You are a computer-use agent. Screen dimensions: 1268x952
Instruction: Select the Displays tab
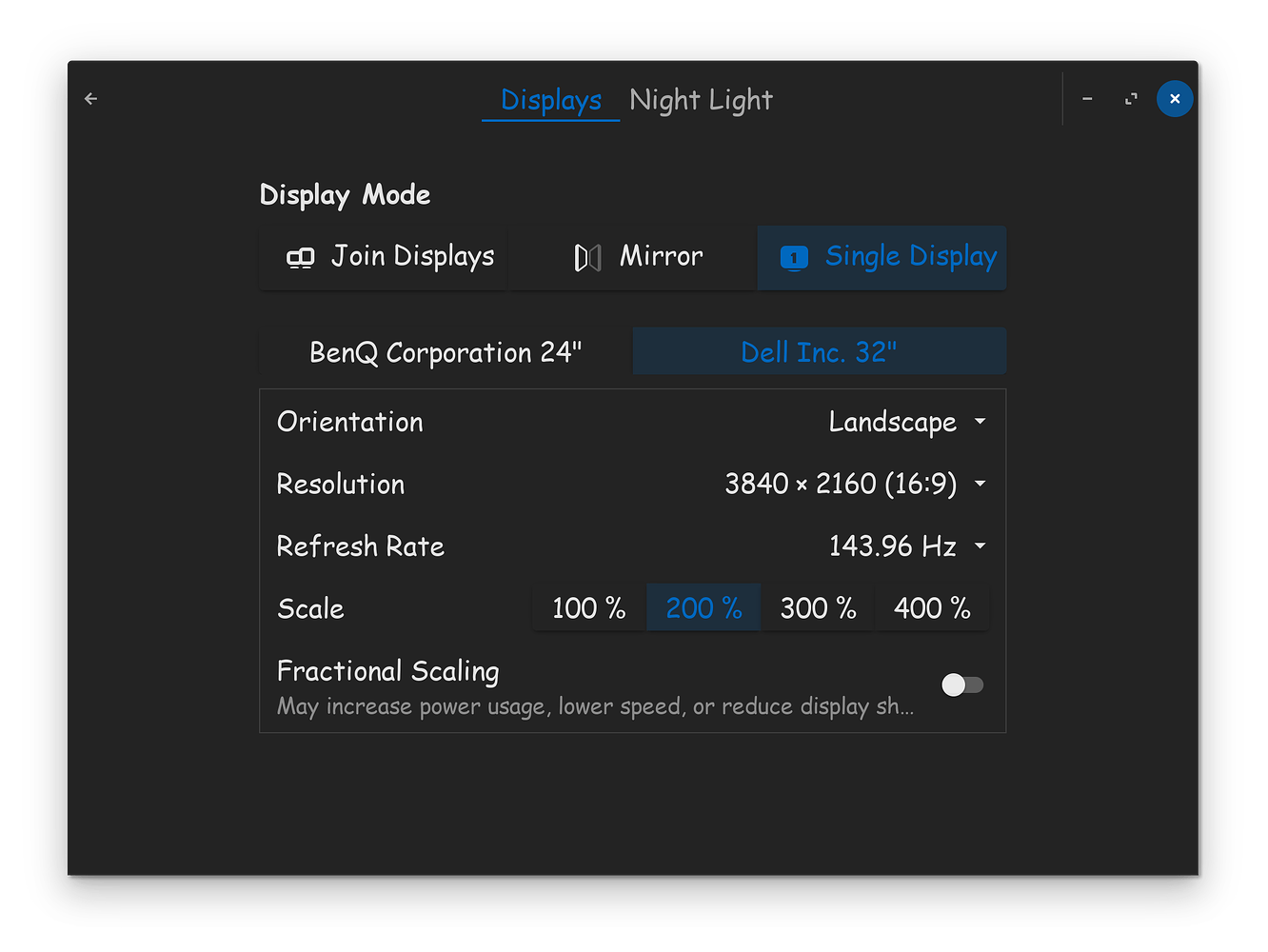[x=550, y=100]
